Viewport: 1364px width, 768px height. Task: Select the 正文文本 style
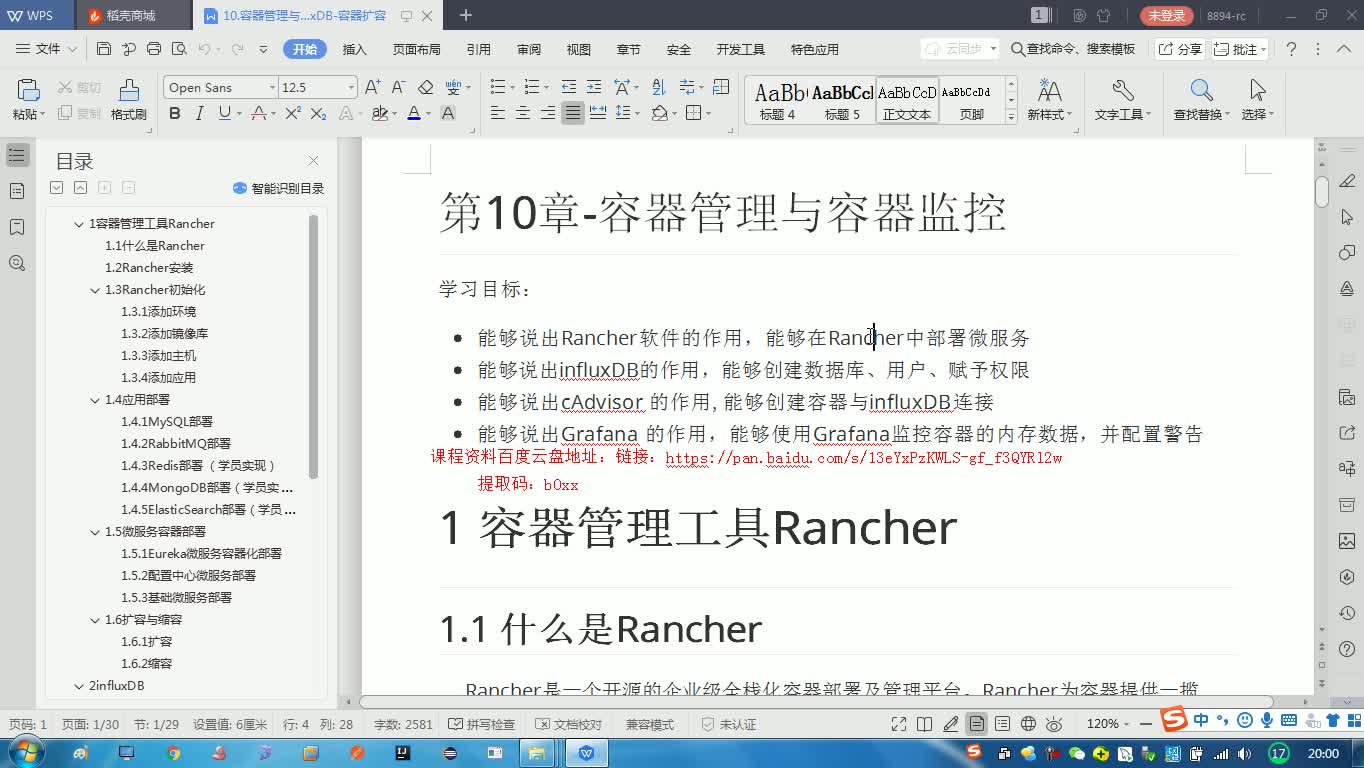pos(907,101)
